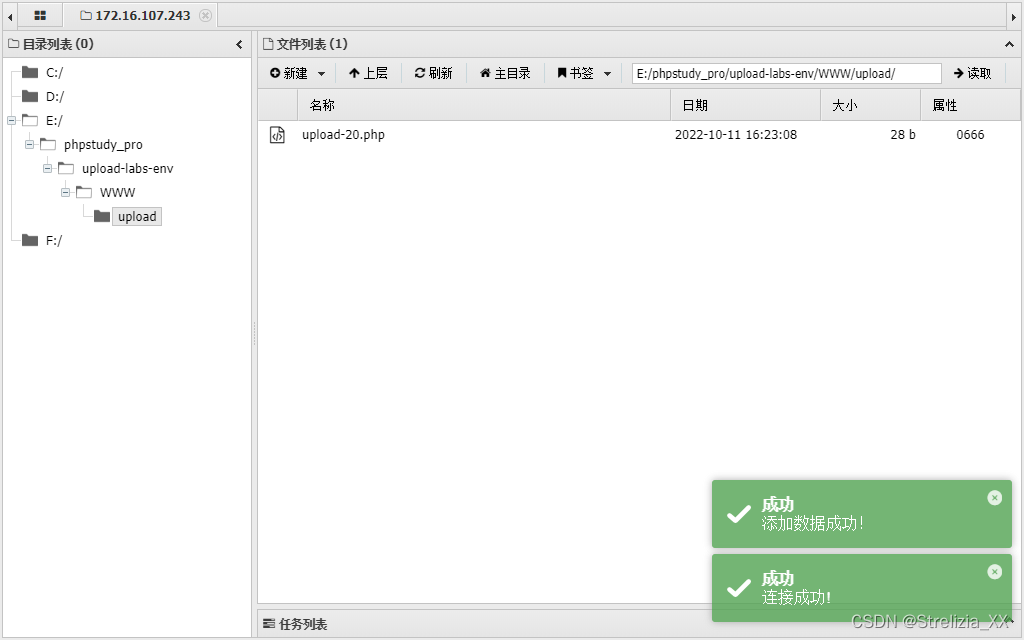Collapse directory panel with the left-pointing chevron
1024x640 pixels.
239,44
